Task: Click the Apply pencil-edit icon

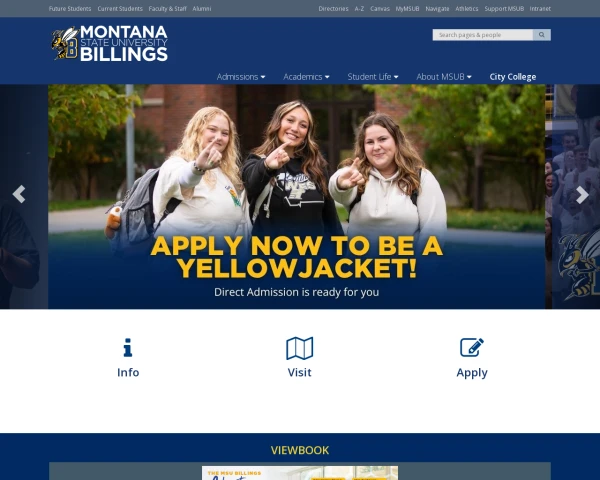Action: (x=472, y=347)
